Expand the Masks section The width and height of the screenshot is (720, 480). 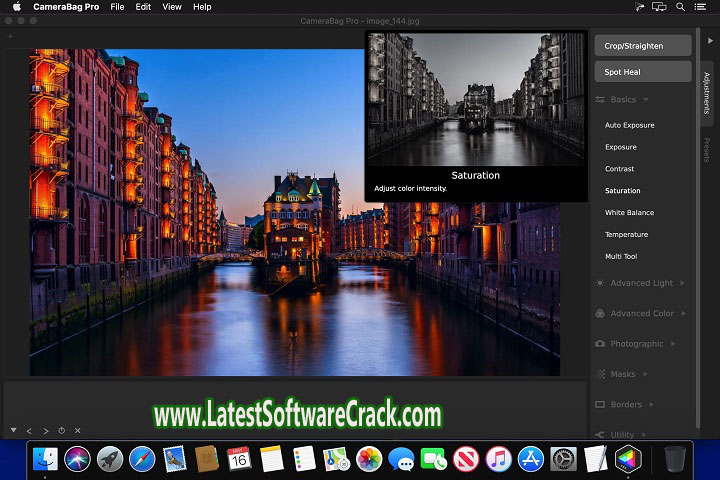[x=623, y=374]
